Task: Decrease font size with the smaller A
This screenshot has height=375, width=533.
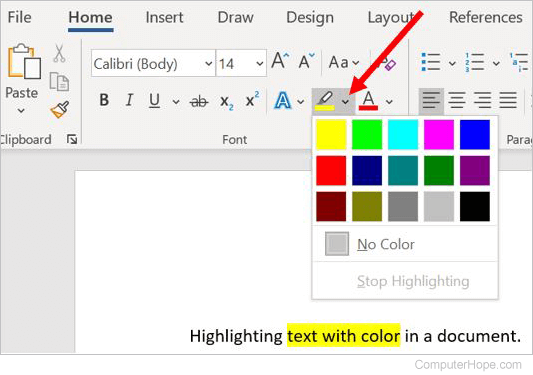Action: [x=306, y=62]
